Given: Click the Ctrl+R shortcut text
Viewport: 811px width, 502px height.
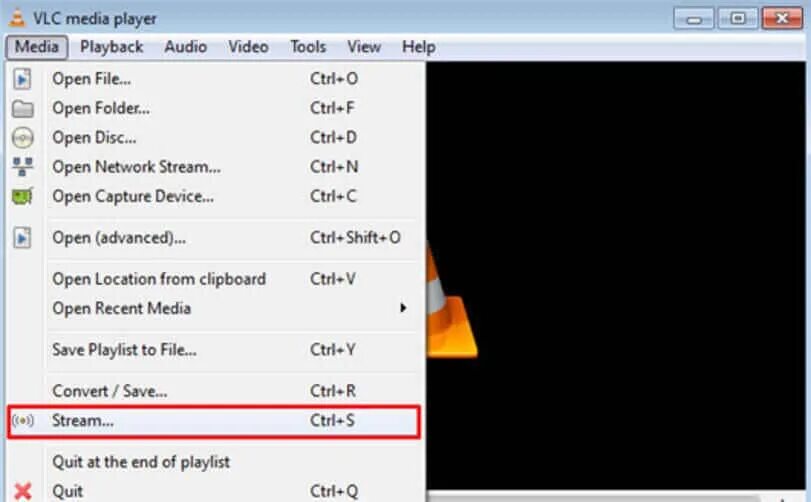Looking at the screenshot, I should click(333, 391).
